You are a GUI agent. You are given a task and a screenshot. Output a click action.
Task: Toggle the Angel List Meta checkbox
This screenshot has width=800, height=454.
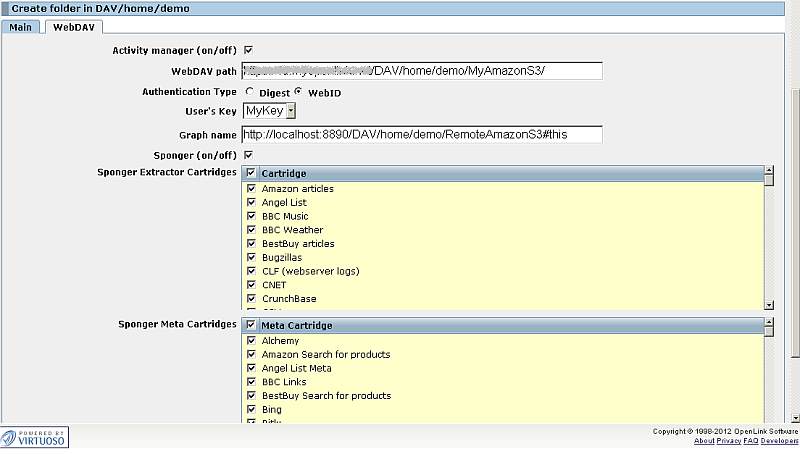click(x=251, y=368)
